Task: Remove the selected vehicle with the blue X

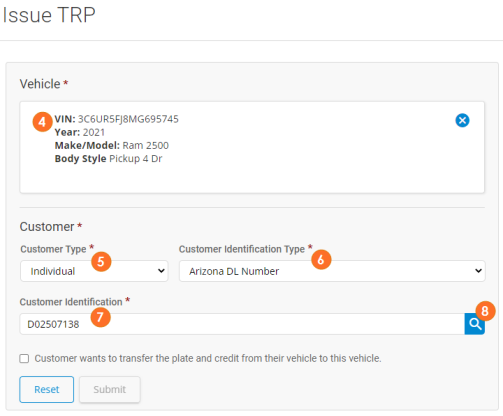Action: (x=462, y=120)
